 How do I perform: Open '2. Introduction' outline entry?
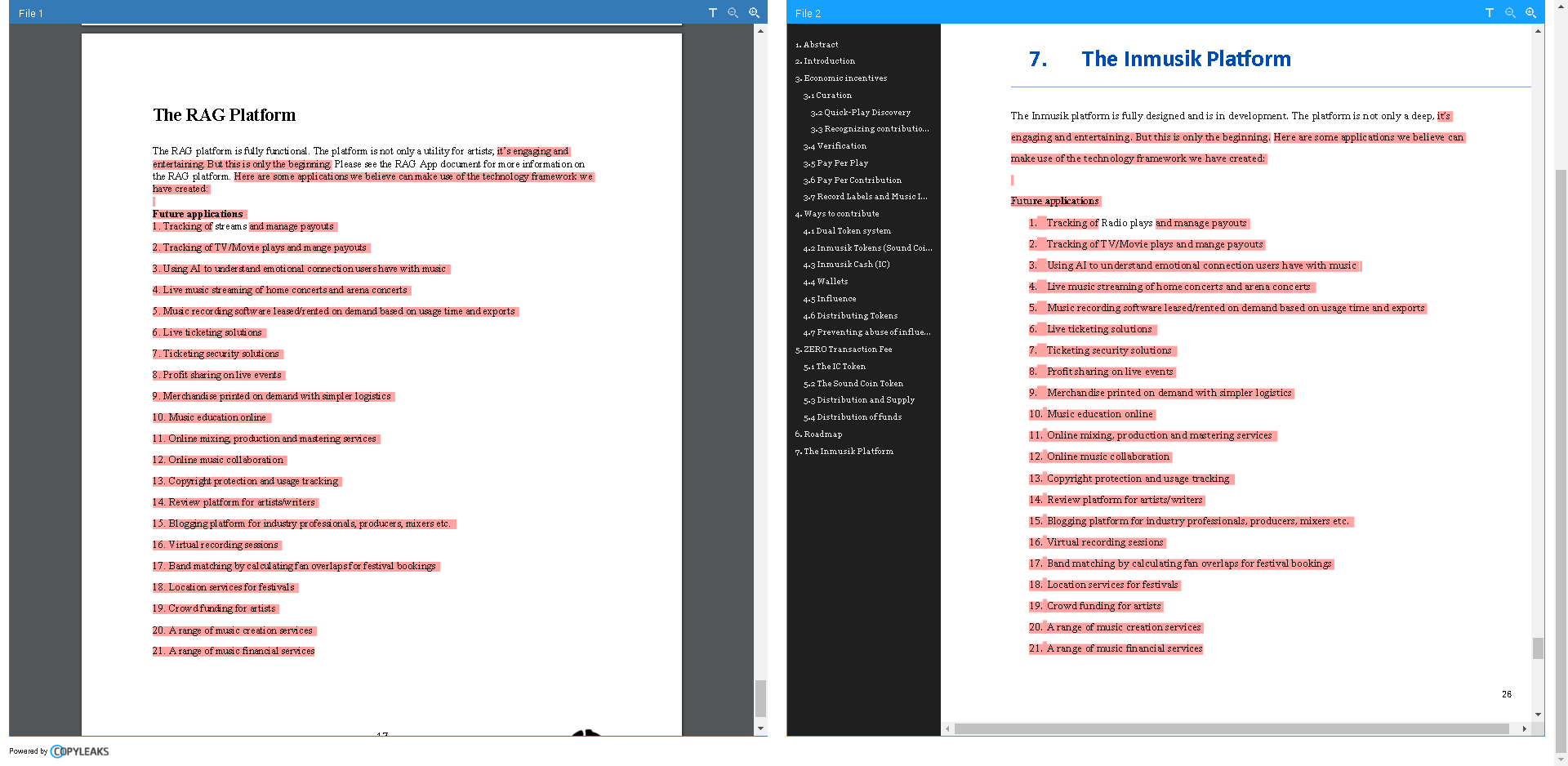[825, 61]
